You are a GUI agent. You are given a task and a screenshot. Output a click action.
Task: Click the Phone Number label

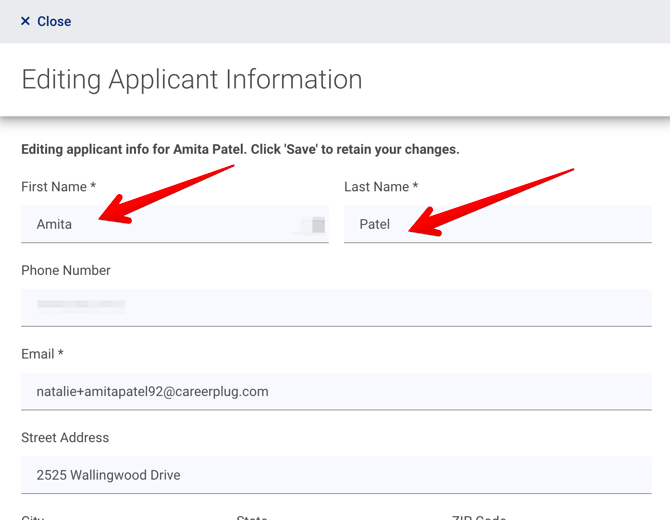66,270
